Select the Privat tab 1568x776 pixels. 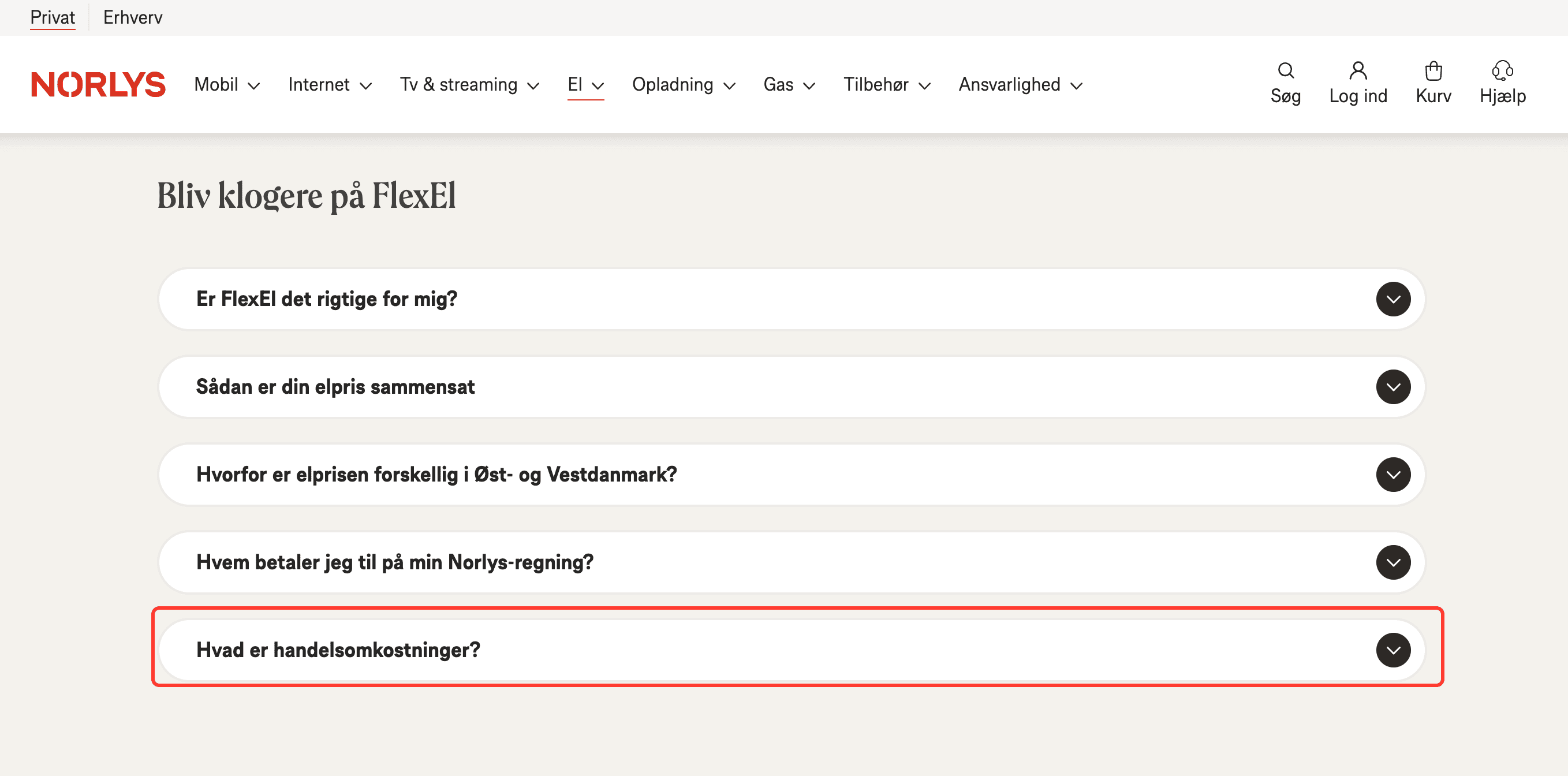tap(53, 17)
